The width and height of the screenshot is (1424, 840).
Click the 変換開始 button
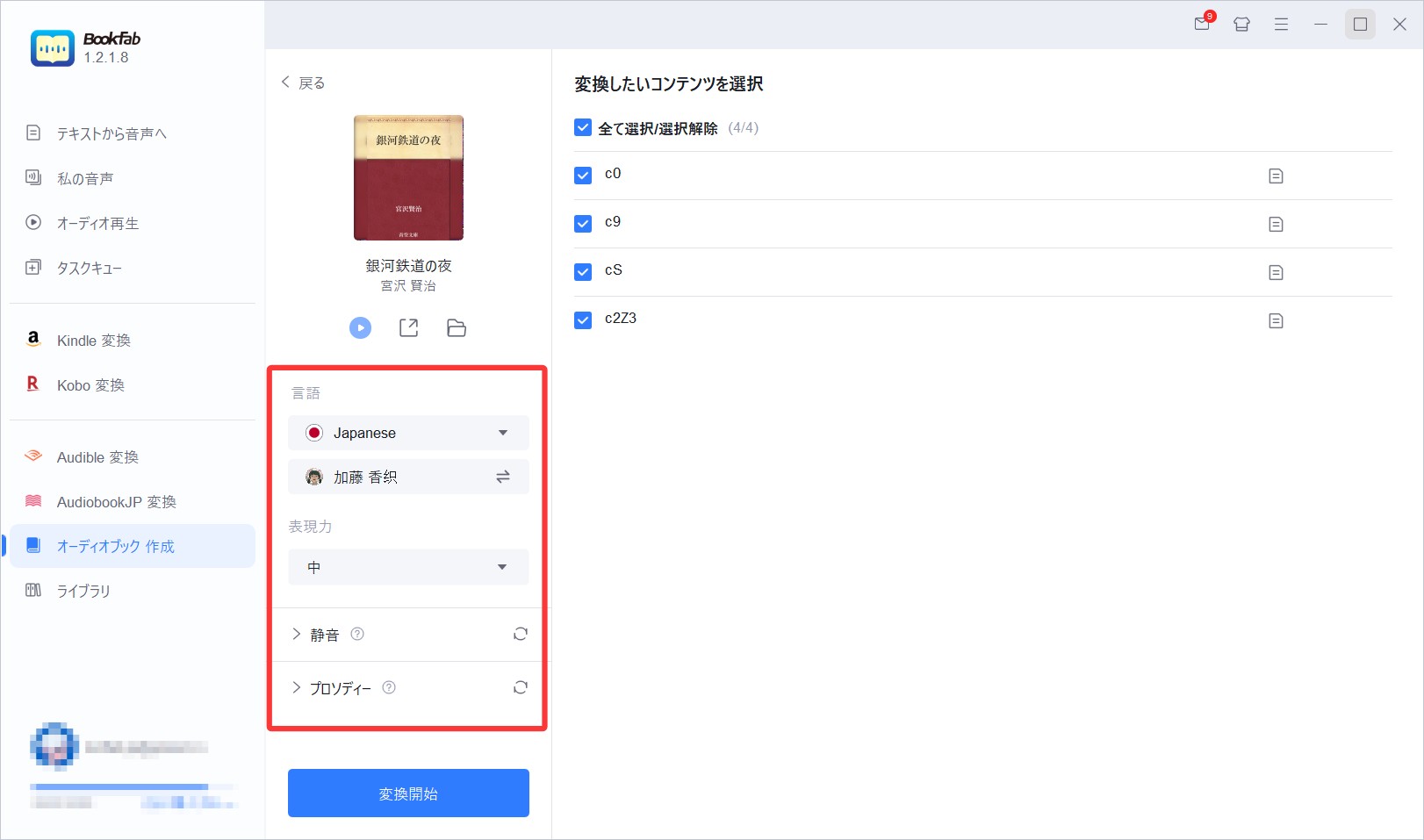point(408,793)
